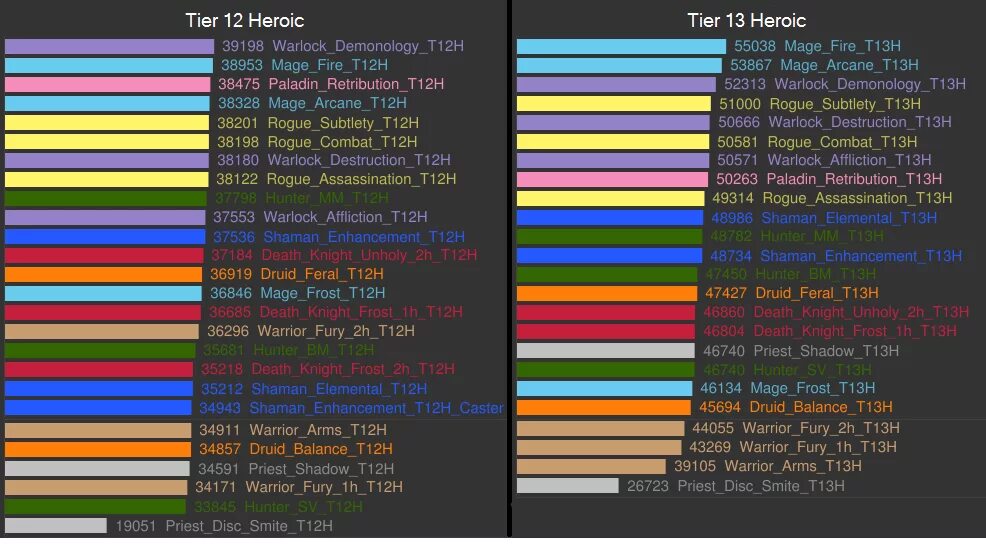This screenshot has height=548, width=986.
Task: Select the orange Druid_Feral_T12H bar
Action: [x=103, y=274]
